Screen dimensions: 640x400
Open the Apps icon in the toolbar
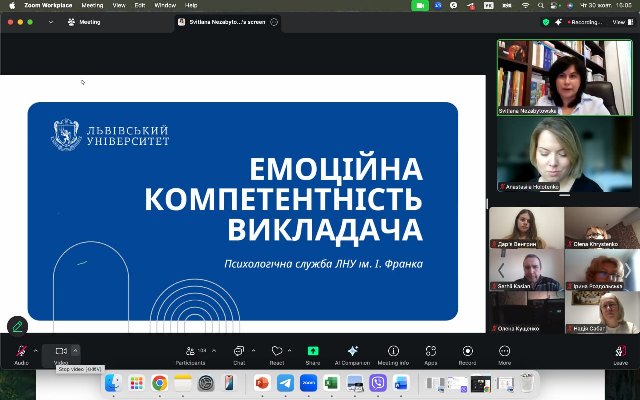pyautogui.click(x=430, y=352)
